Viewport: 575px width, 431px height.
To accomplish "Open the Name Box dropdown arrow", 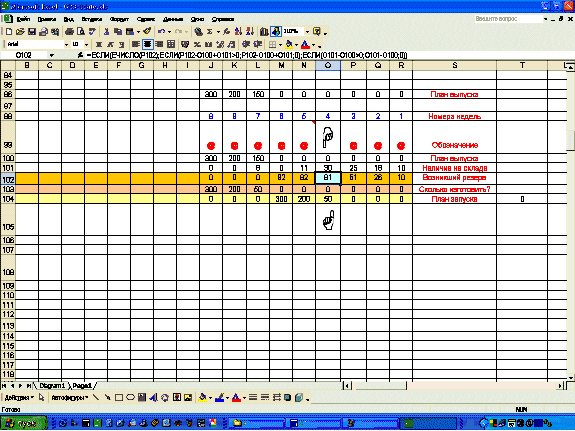I will (x=52, y=55).
